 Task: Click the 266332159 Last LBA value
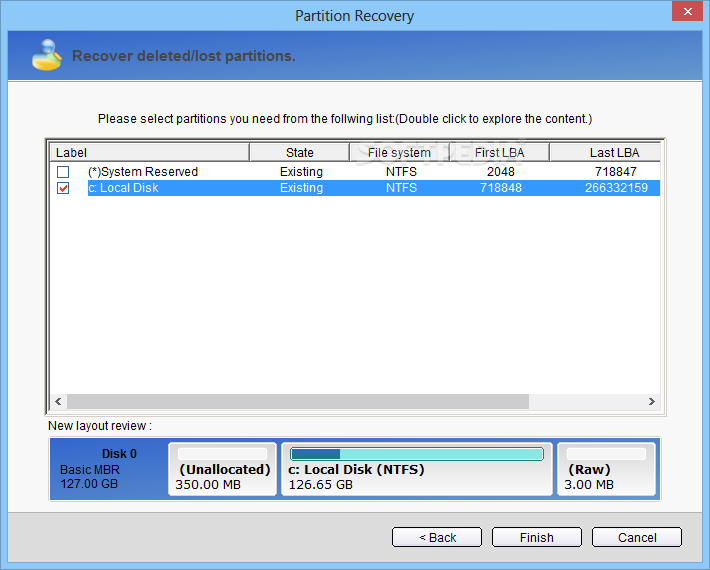pyautogui.click(x=616, y=188)
